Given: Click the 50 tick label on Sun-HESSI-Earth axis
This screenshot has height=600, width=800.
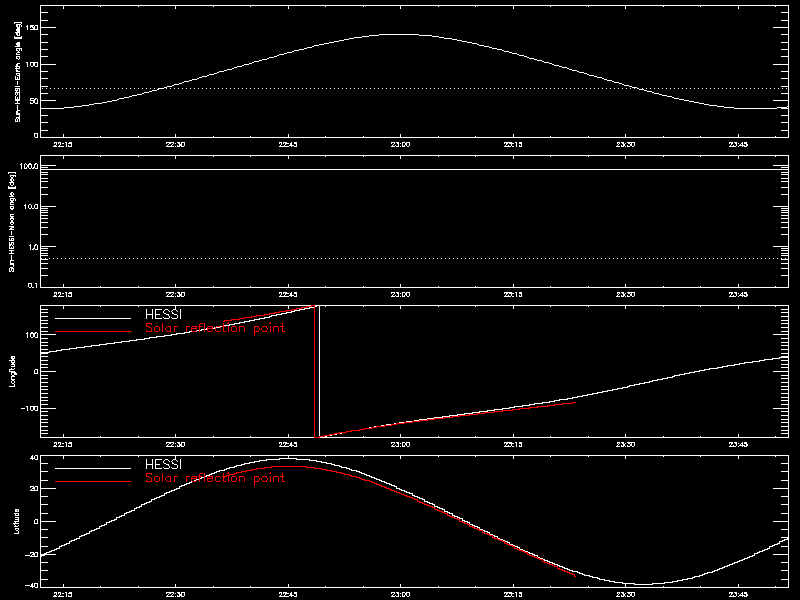Looking at the screenshot, I should click(34, 101).
